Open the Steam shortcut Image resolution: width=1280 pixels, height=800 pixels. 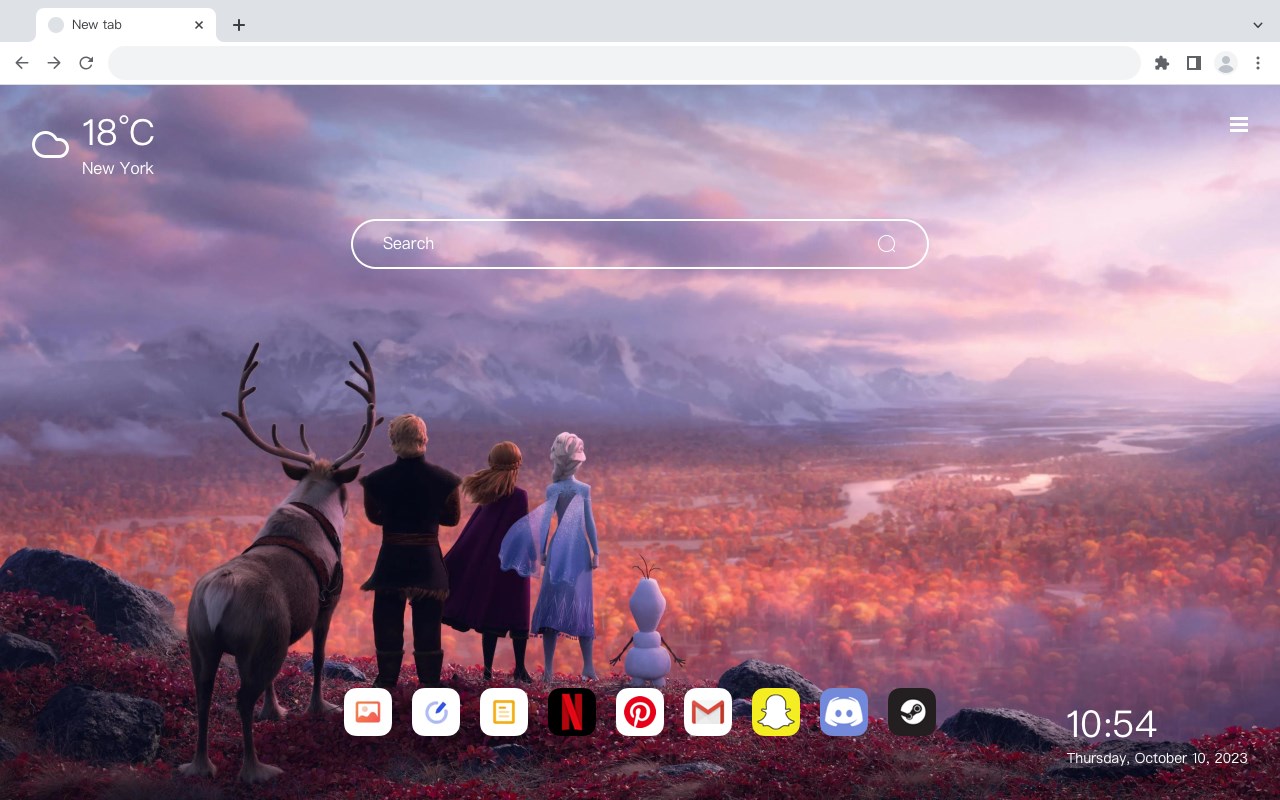tap(912, 712)
